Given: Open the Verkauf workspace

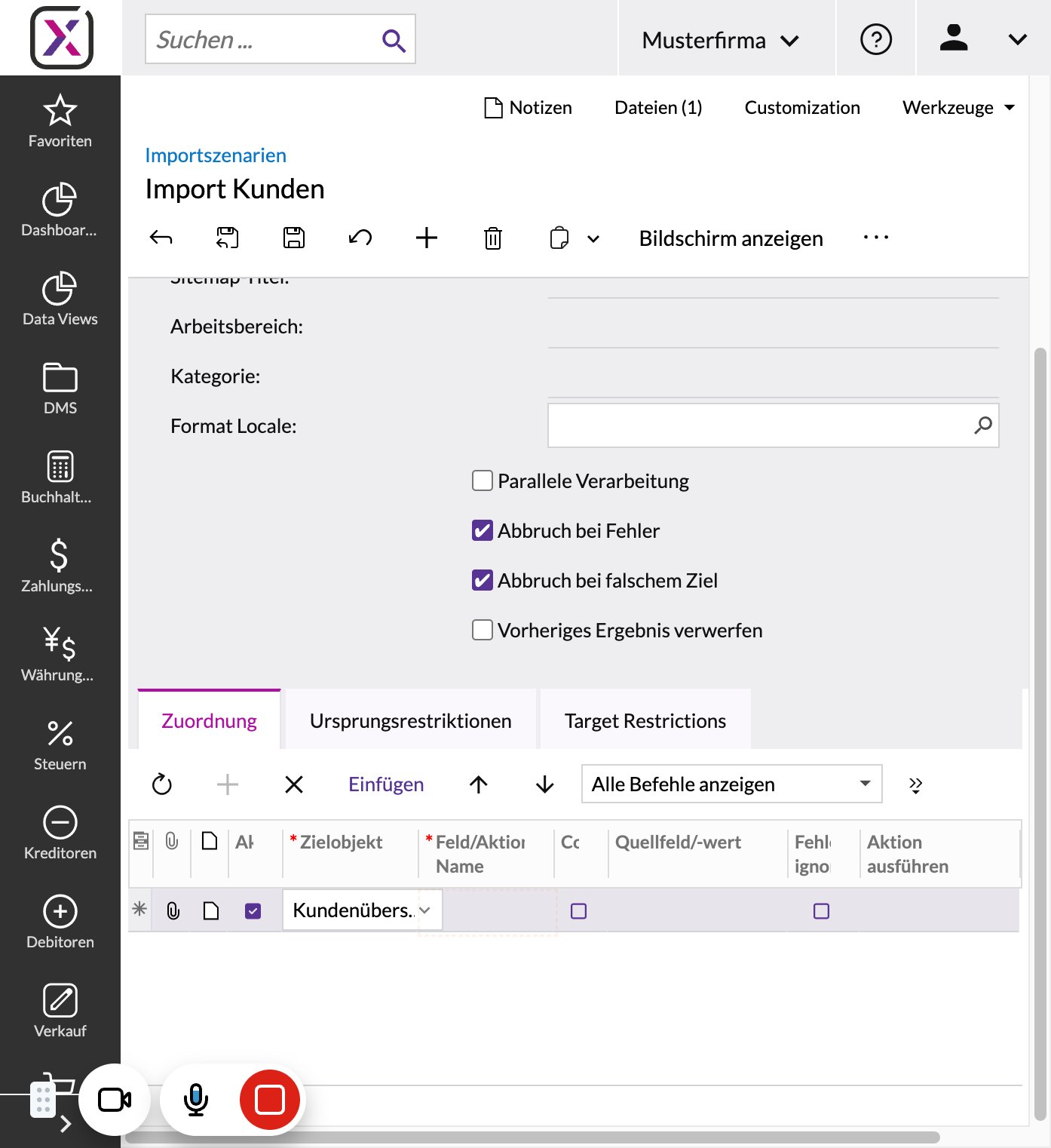Looking at the screenshot, I should point(60,1011).
